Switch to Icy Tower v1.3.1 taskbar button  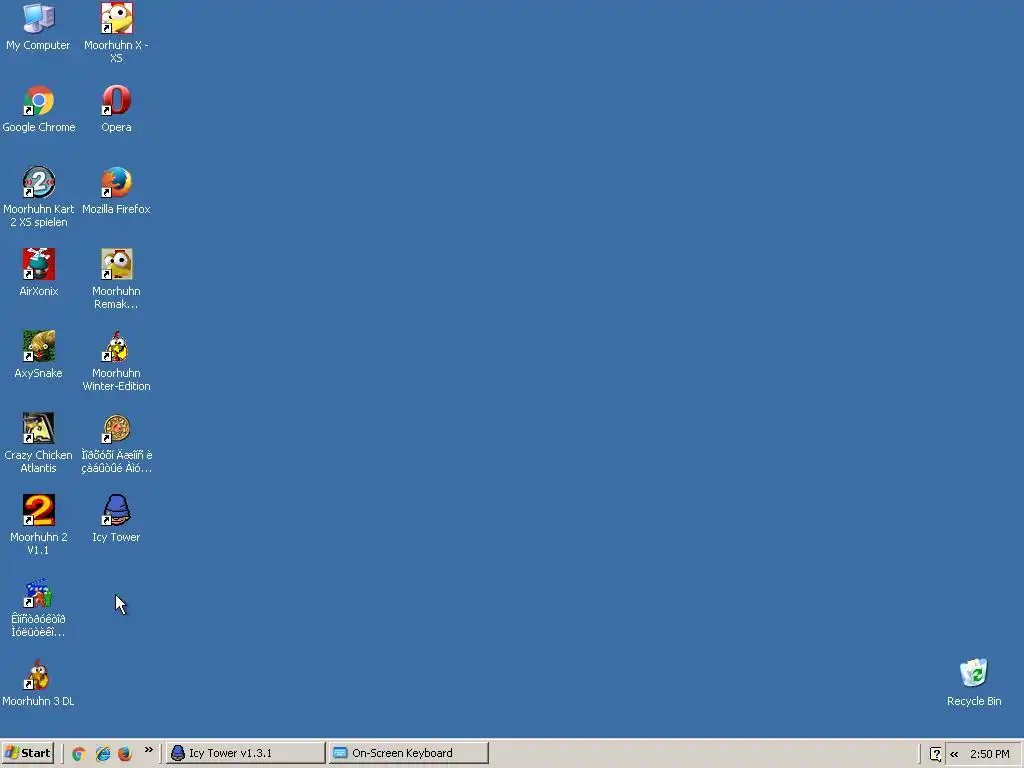click(x=246, y=753)
